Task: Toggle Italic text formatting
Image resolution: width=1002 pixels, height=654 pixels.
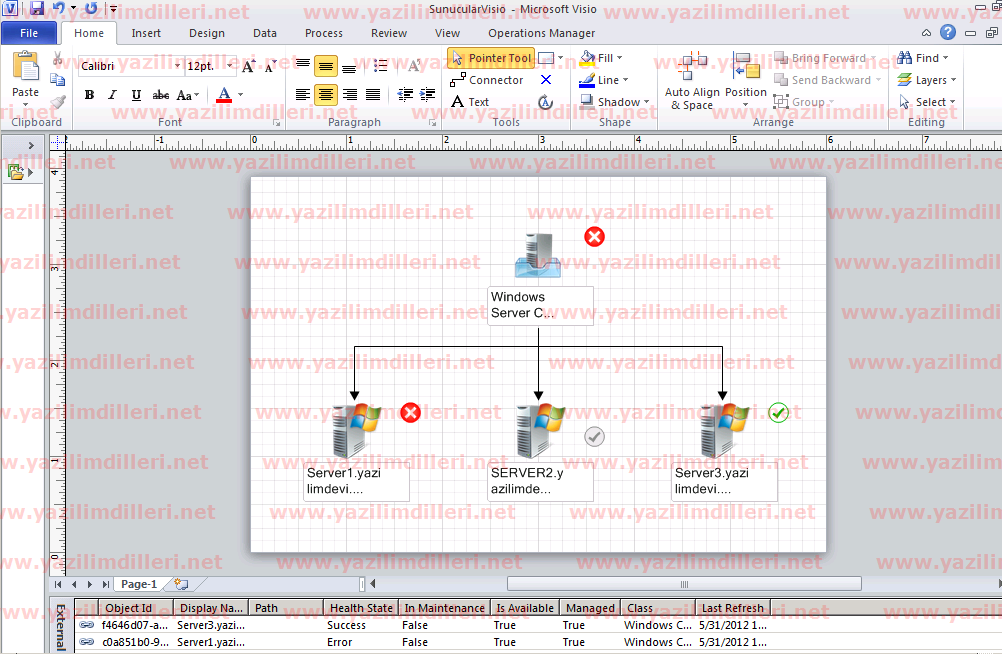Action: click(x=113, y=96)
